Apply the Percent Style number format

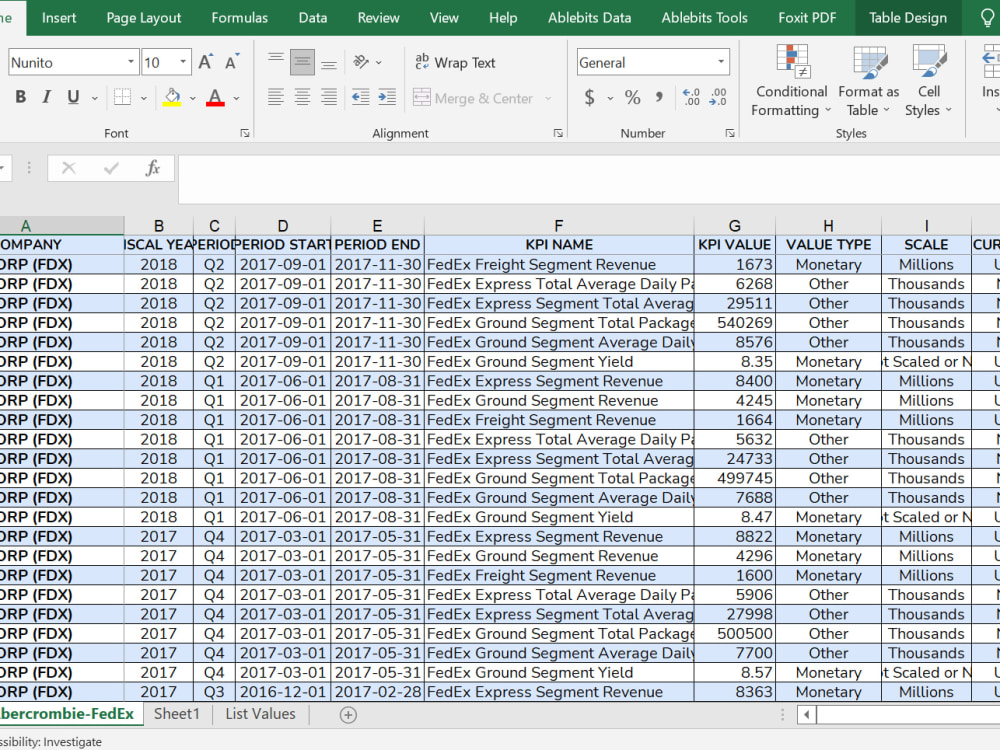point(632,98)
